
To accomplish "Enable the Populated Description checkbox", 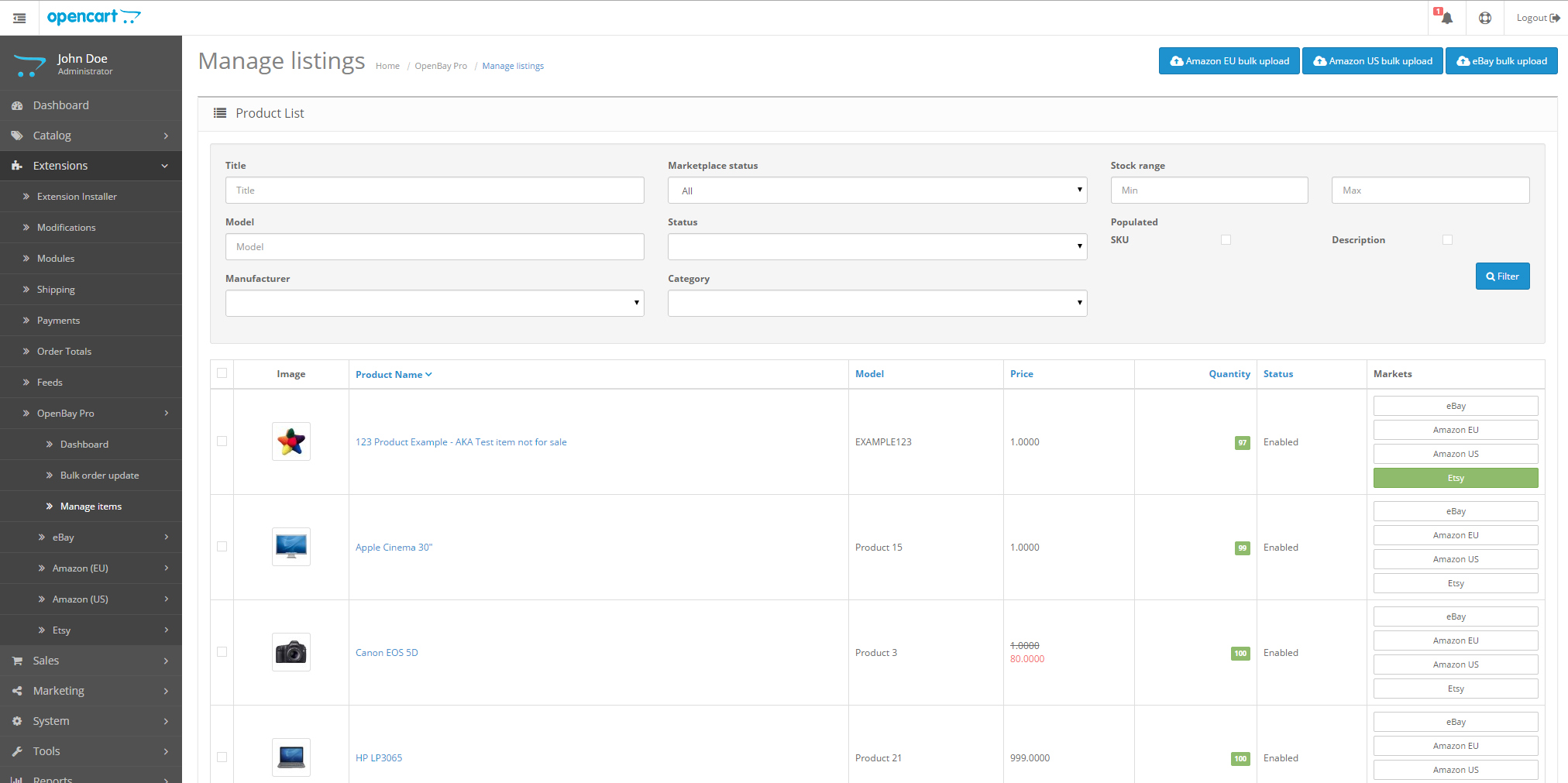I will (x=1447, y=239).
